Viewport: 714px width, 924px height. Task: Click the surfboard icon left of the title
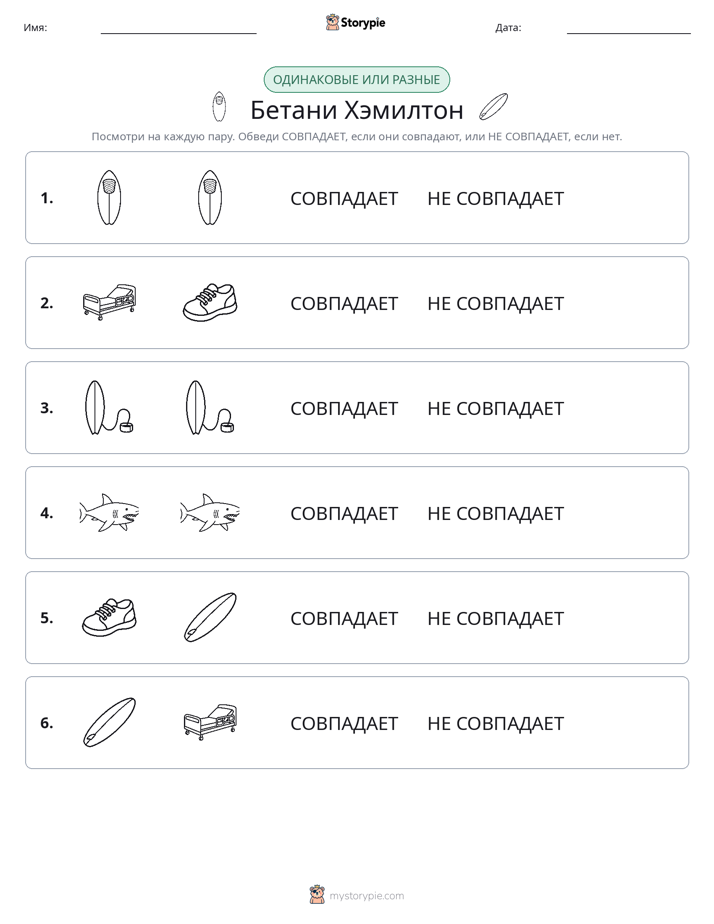(219, 107)
